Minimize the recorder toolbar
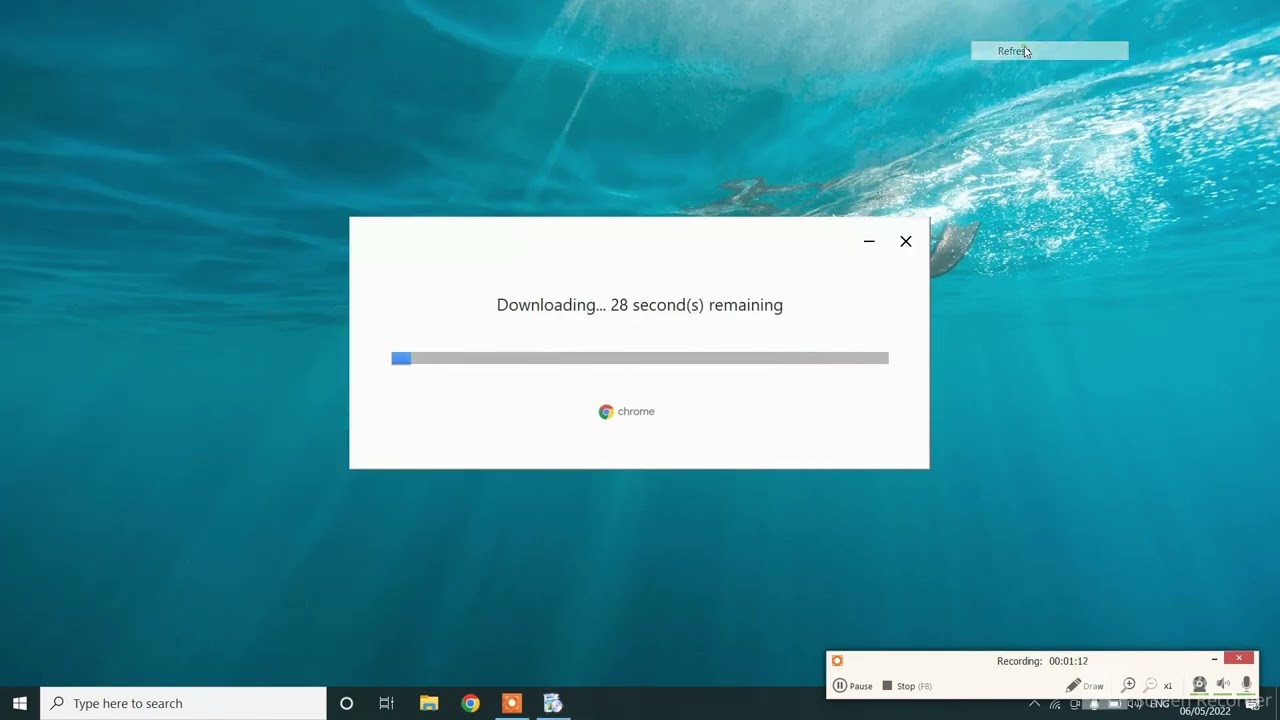Screen dimensions: 1280x720 (1214, 658)
